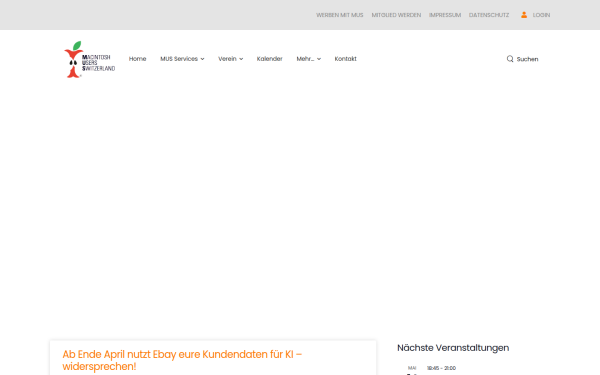Open the Kalender menu item
The width and height of the screenshot is (600, 375).
click(269, 59)
